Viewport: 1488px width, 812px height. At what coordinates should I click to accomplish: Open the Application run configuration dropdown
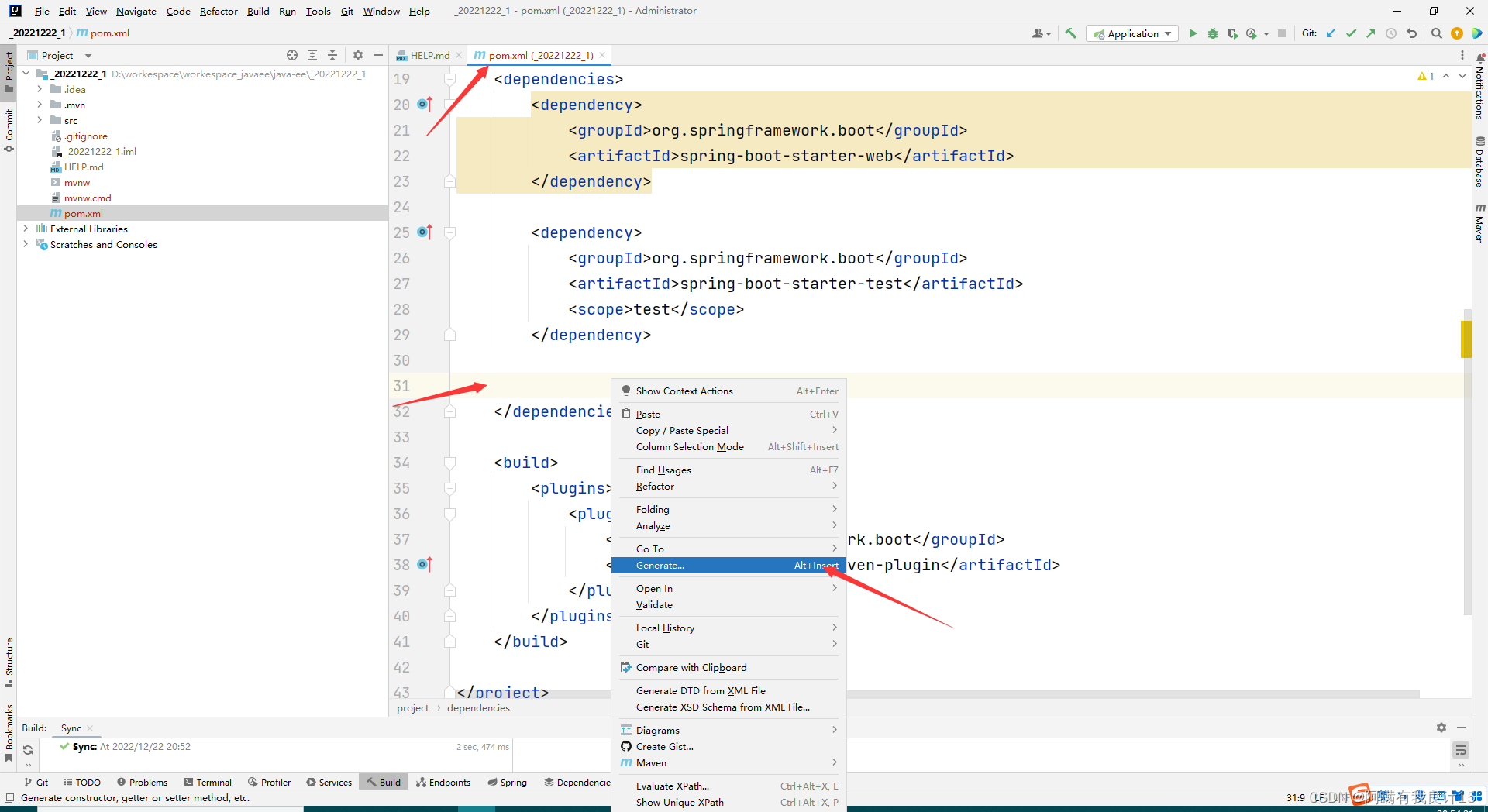pyautogui.click(x=1132, y=33)
